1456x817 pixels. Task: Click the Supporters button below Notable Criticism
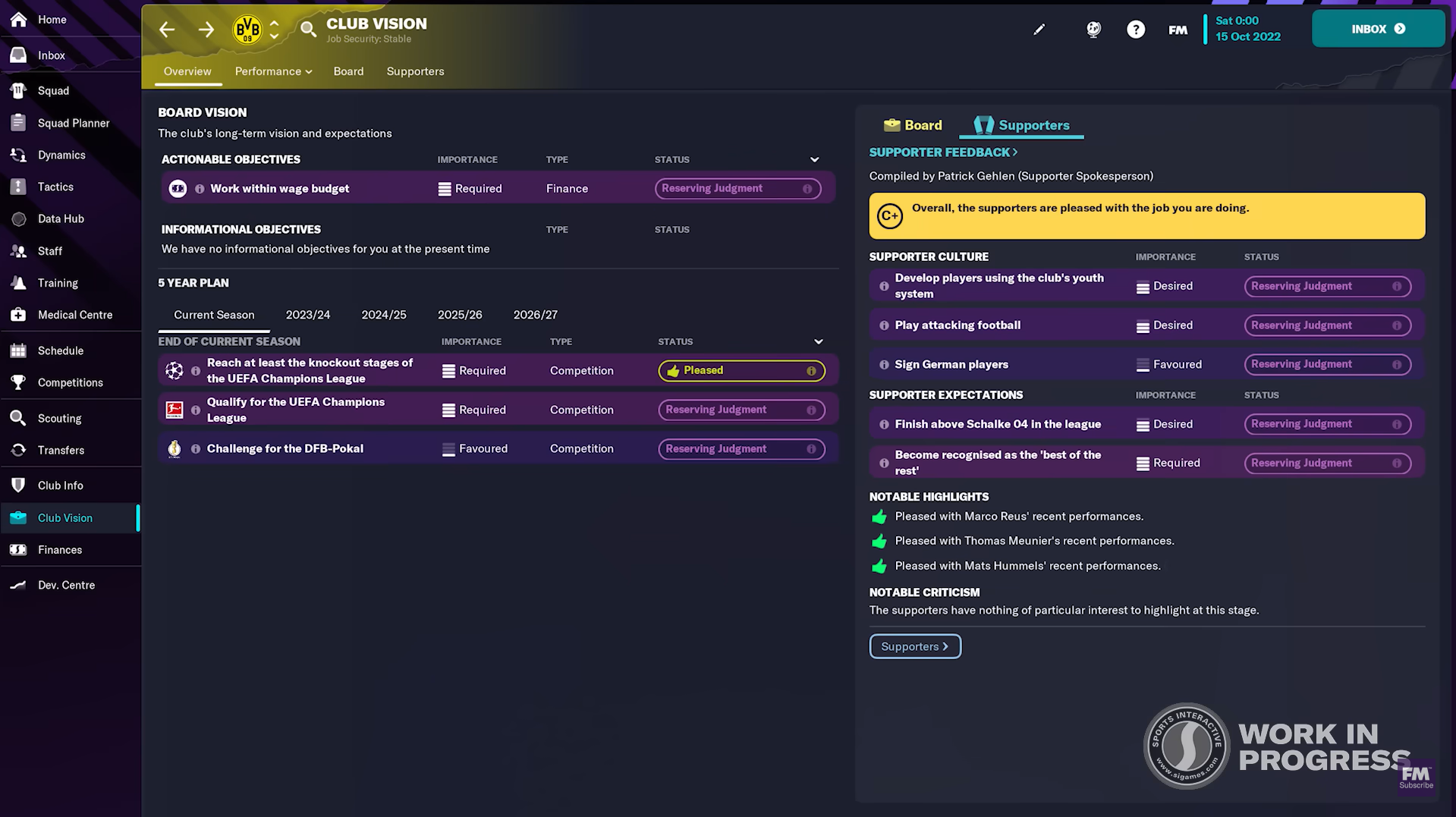coord(915,646)
